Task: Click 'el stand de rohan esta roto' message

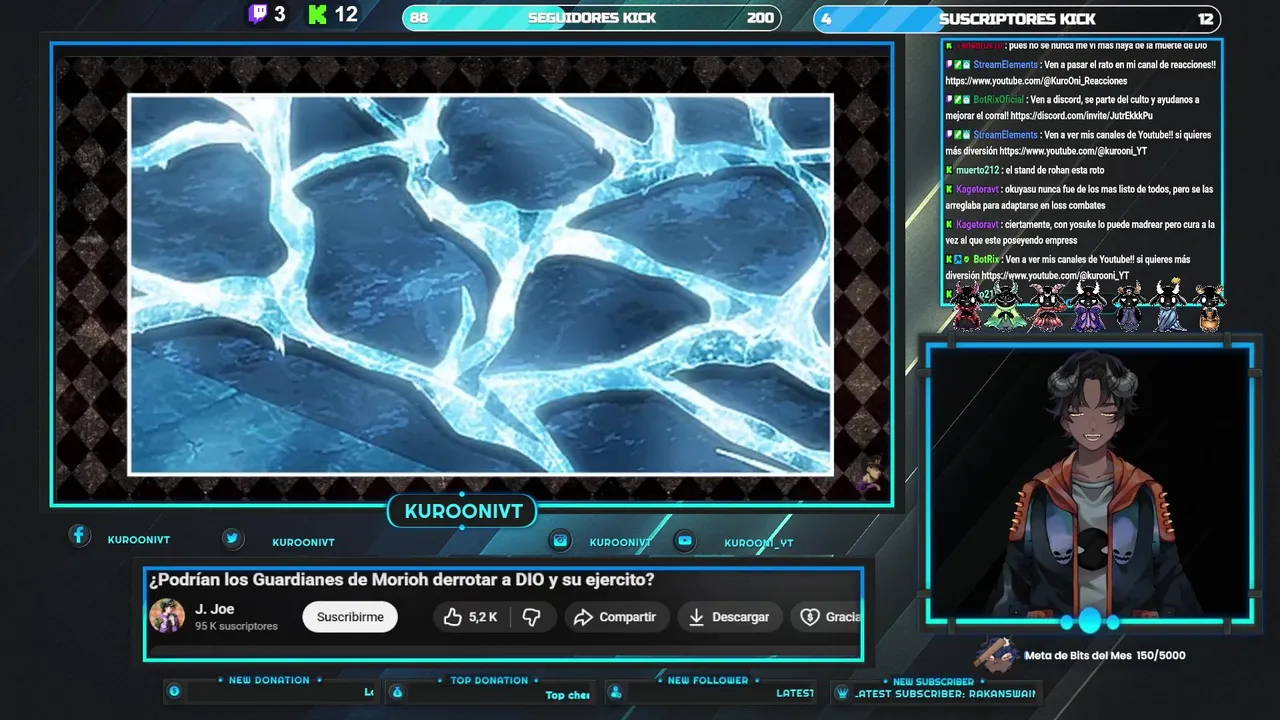Action: [1054, 170]
